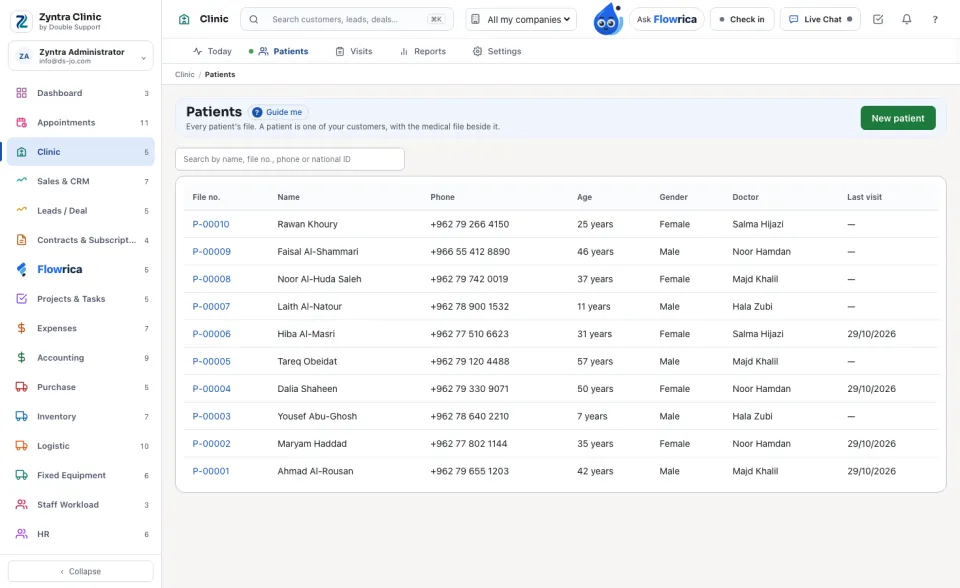Click the Leads / Deal icon
The image size is (960, 588).
pyautogui.click(x=21, y=210)
